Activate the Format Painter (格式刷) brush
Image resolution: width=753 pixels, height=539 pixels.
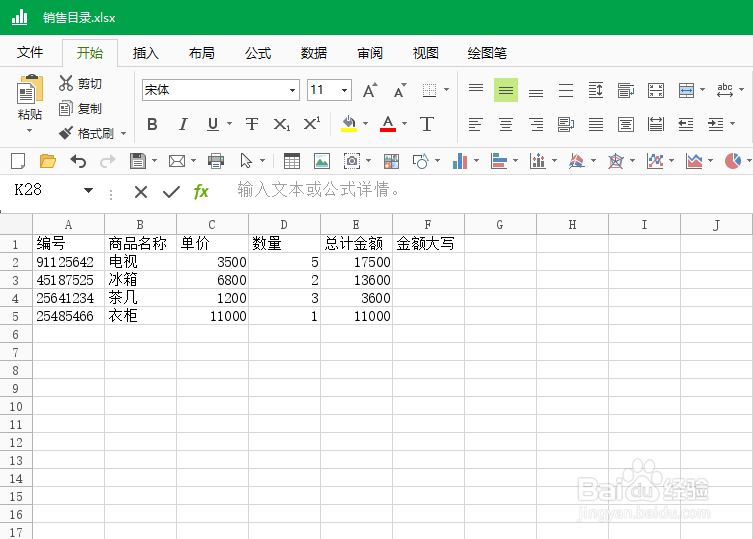[x=86, y=133]
